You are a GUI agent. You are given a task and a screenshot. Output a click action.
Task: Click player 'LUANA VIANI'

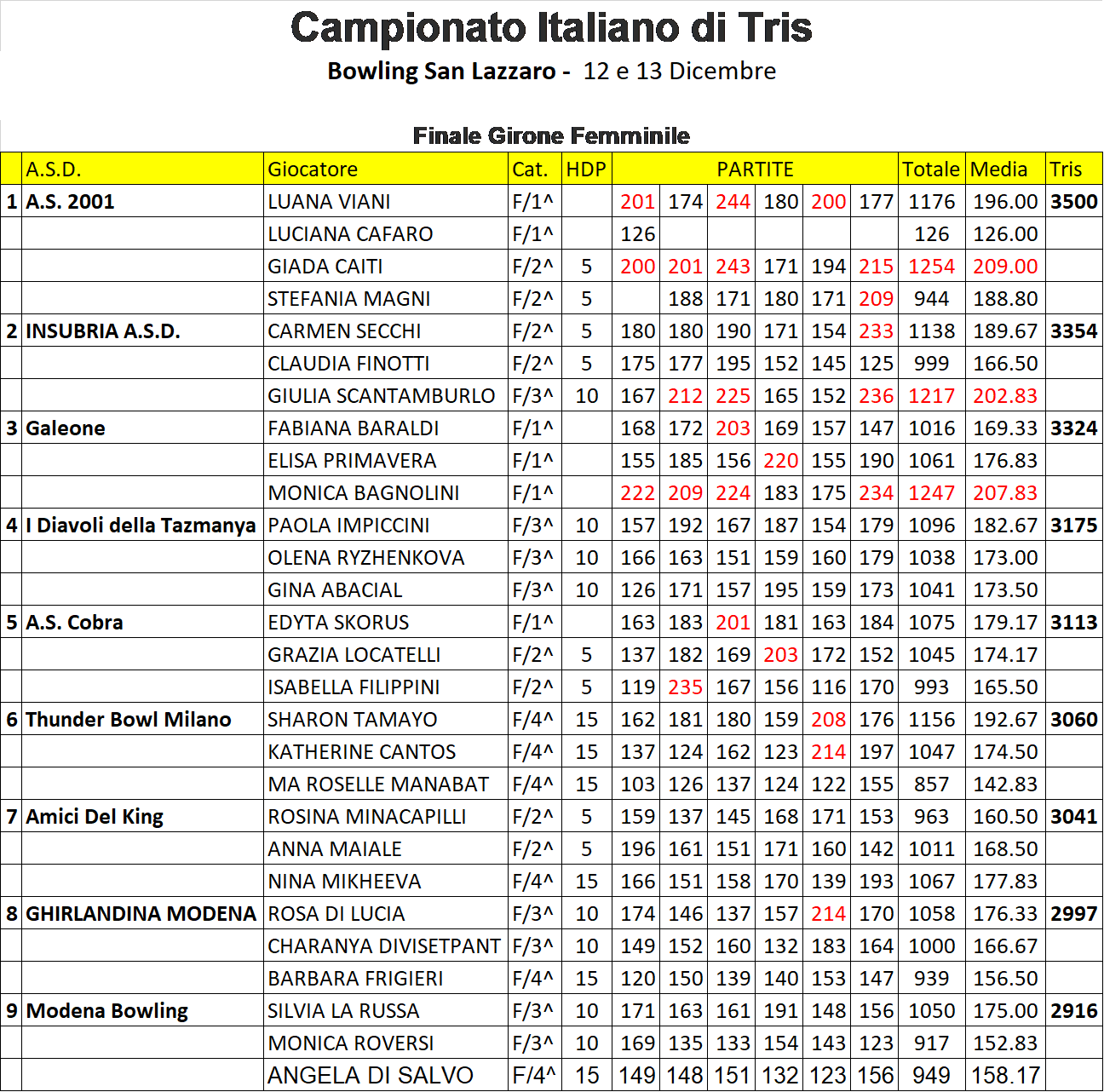[329, 201]
